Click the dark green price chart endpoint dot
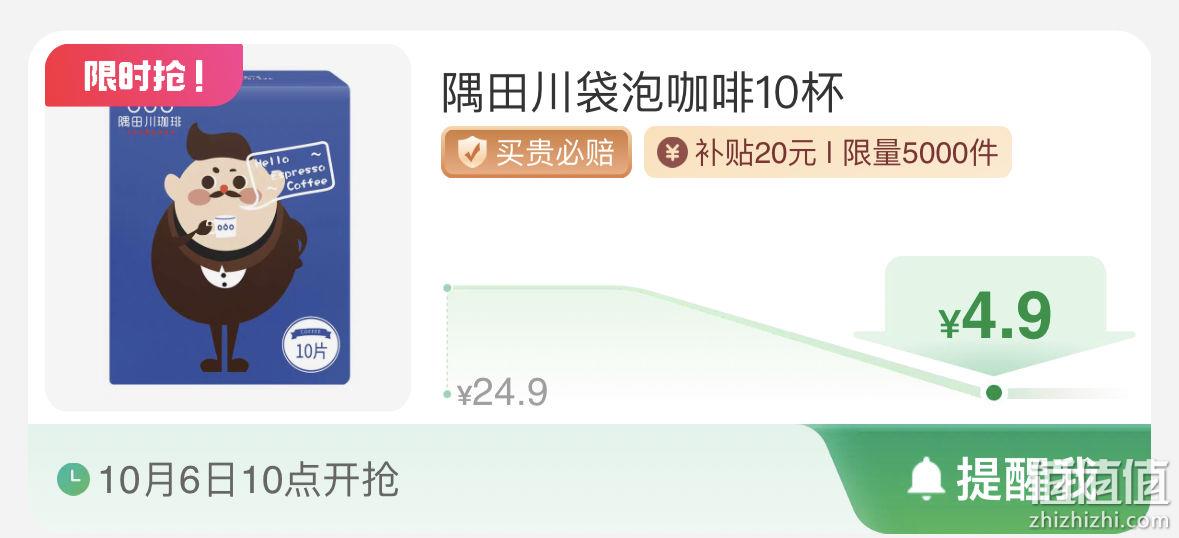 tap(994, 392)
